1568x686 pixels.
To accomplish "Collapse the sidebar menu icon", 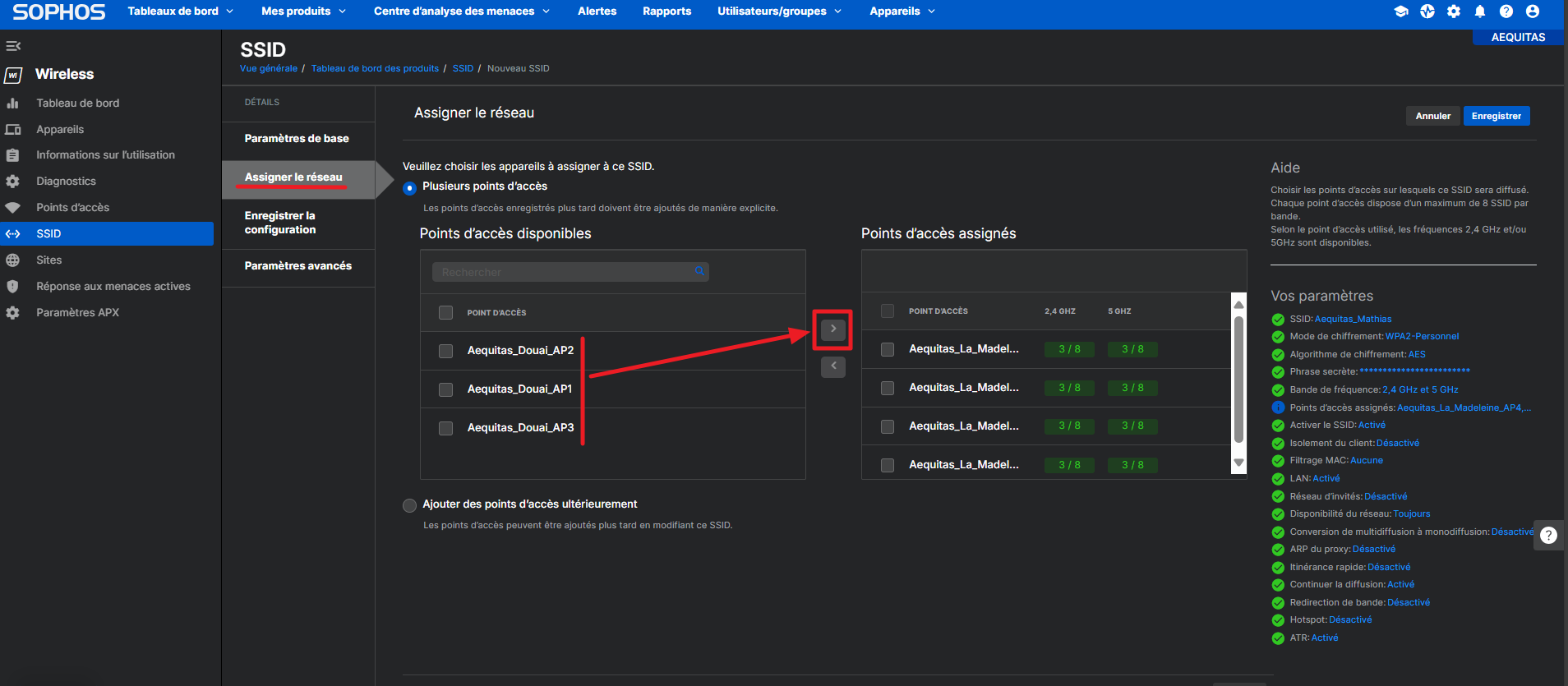I will coord(13,46).
